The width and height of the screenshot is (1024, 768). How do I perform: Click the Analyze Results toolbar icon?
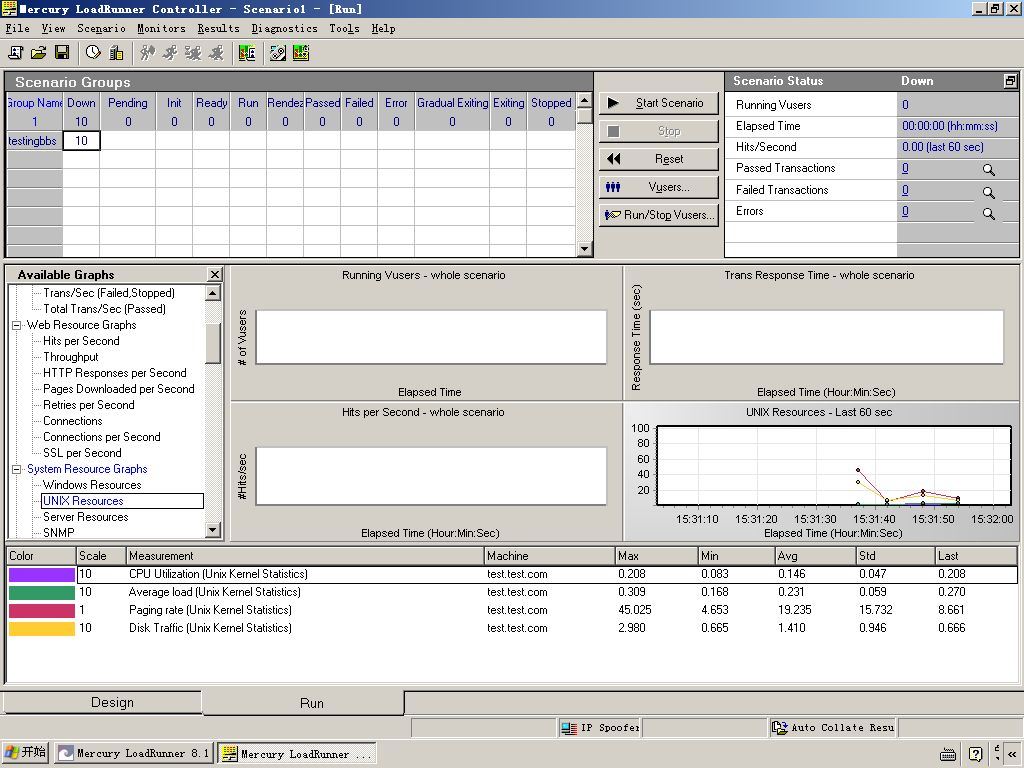tap(247, 53)
